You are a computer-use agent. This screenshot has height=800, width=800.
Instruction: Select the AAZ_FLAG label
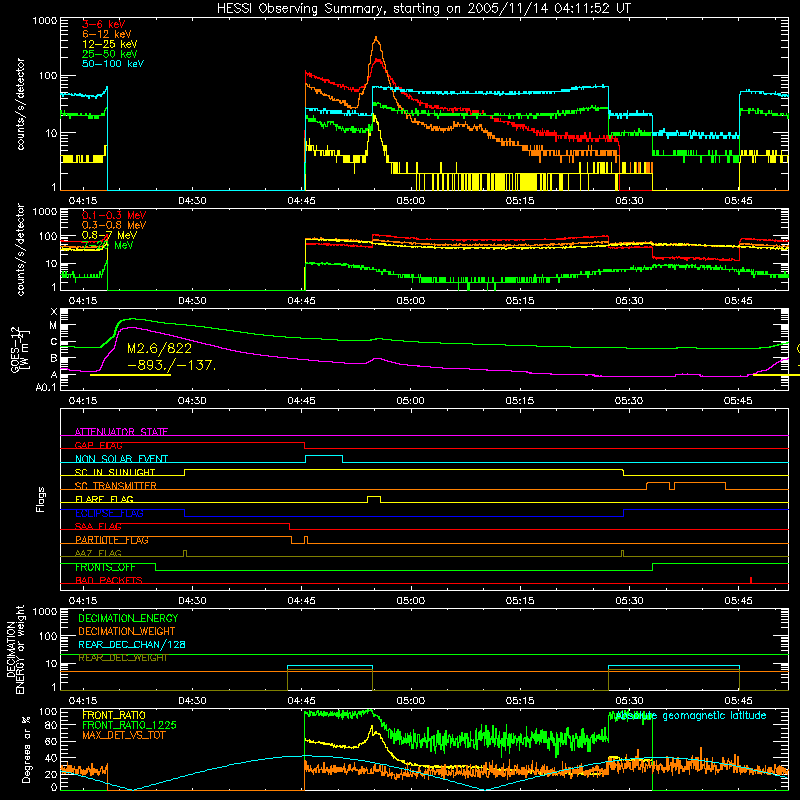pos(98,553)
